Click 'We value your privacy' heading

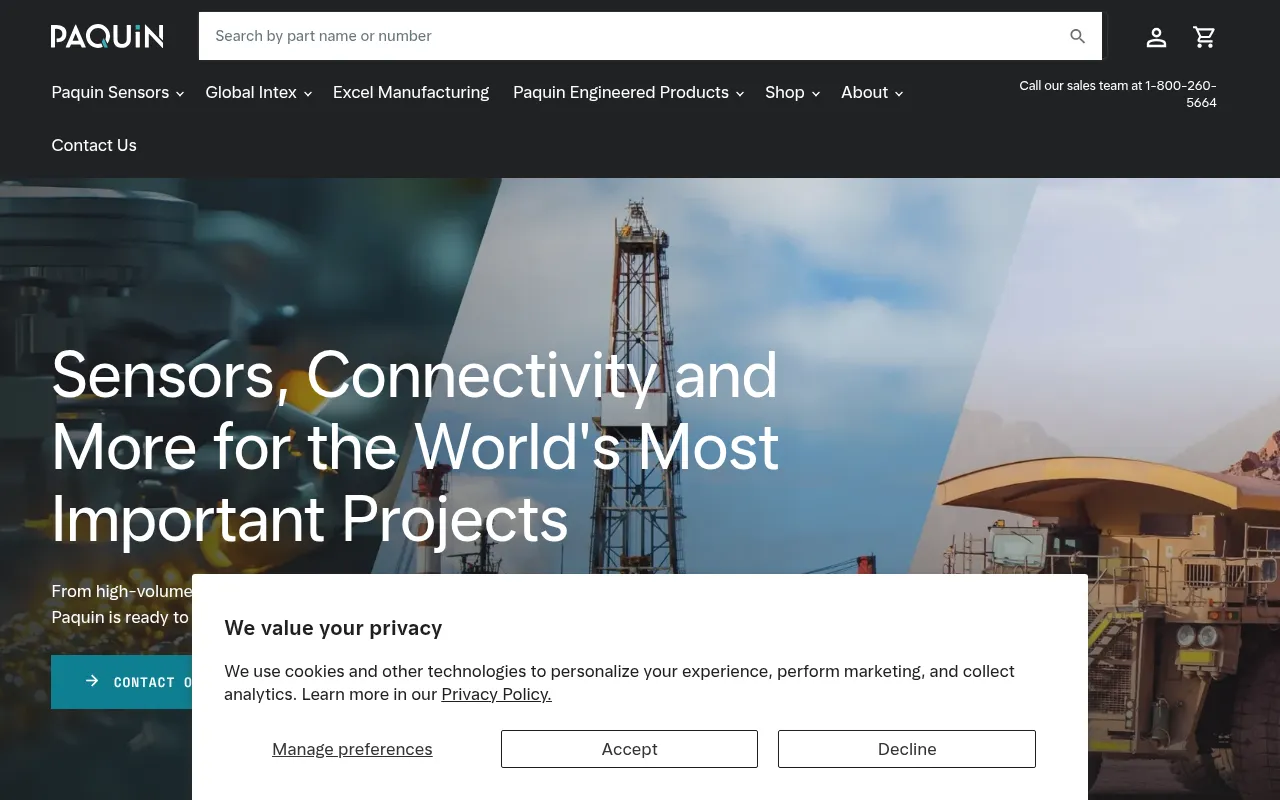[333, 628]
